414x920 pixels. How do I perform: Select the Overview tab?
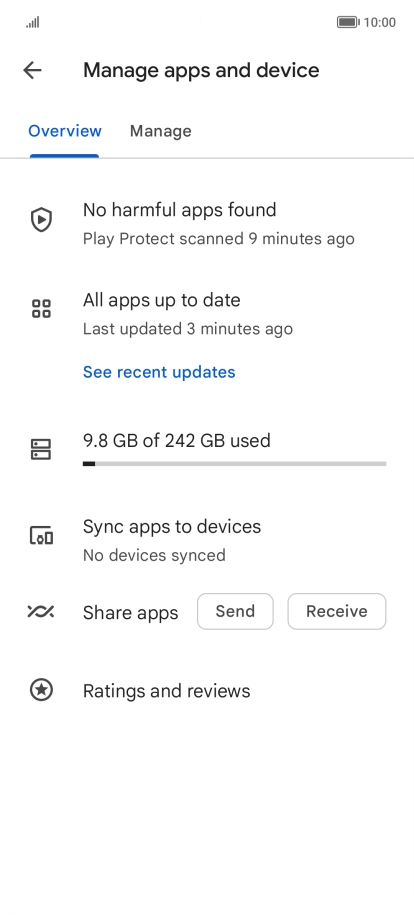pyautogui.click(x=65, y=131)
